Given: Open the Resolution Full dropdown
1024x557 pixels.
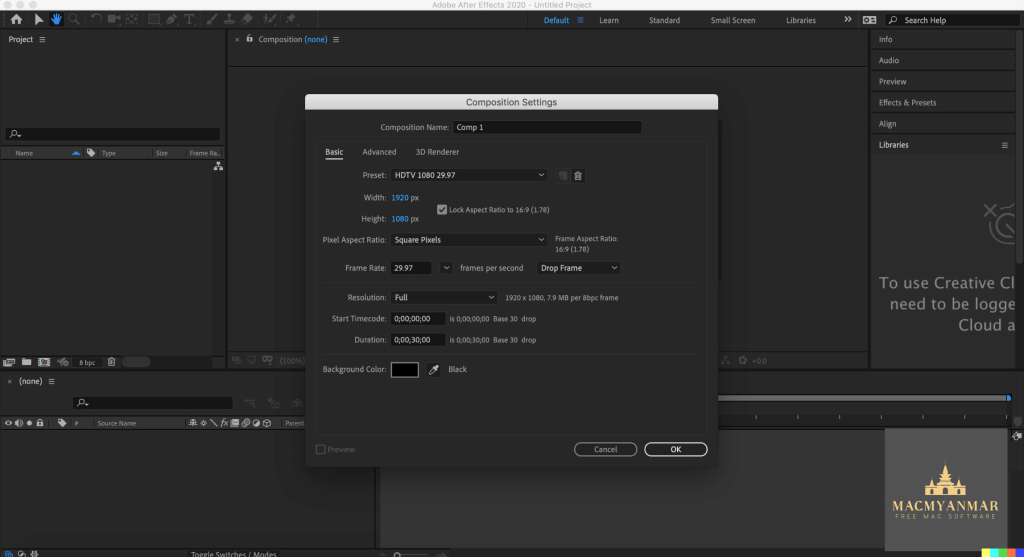Looking at the screenshot, I should tap(444, 297).
